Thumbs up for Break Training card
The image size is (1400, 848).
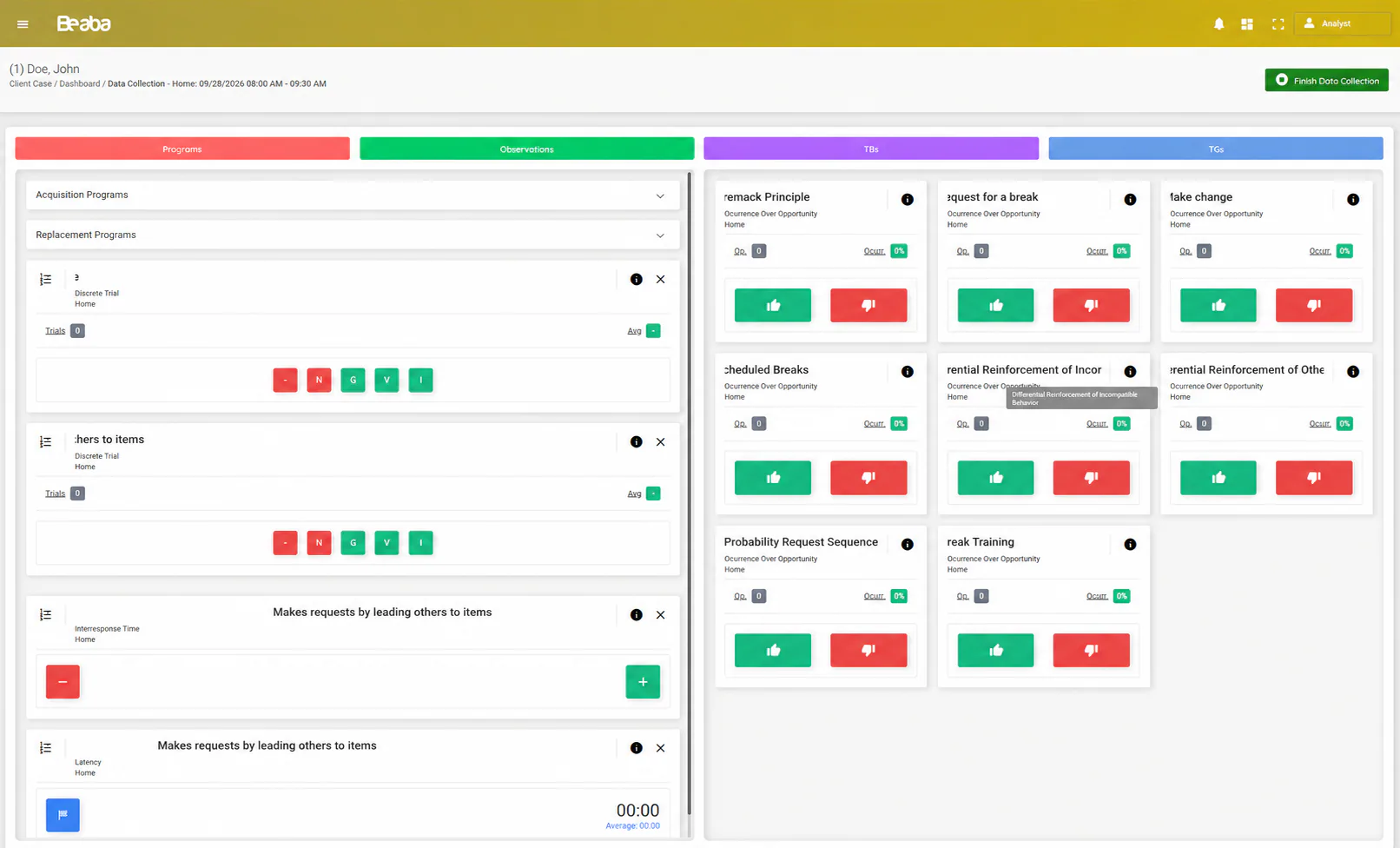(995, 650)
